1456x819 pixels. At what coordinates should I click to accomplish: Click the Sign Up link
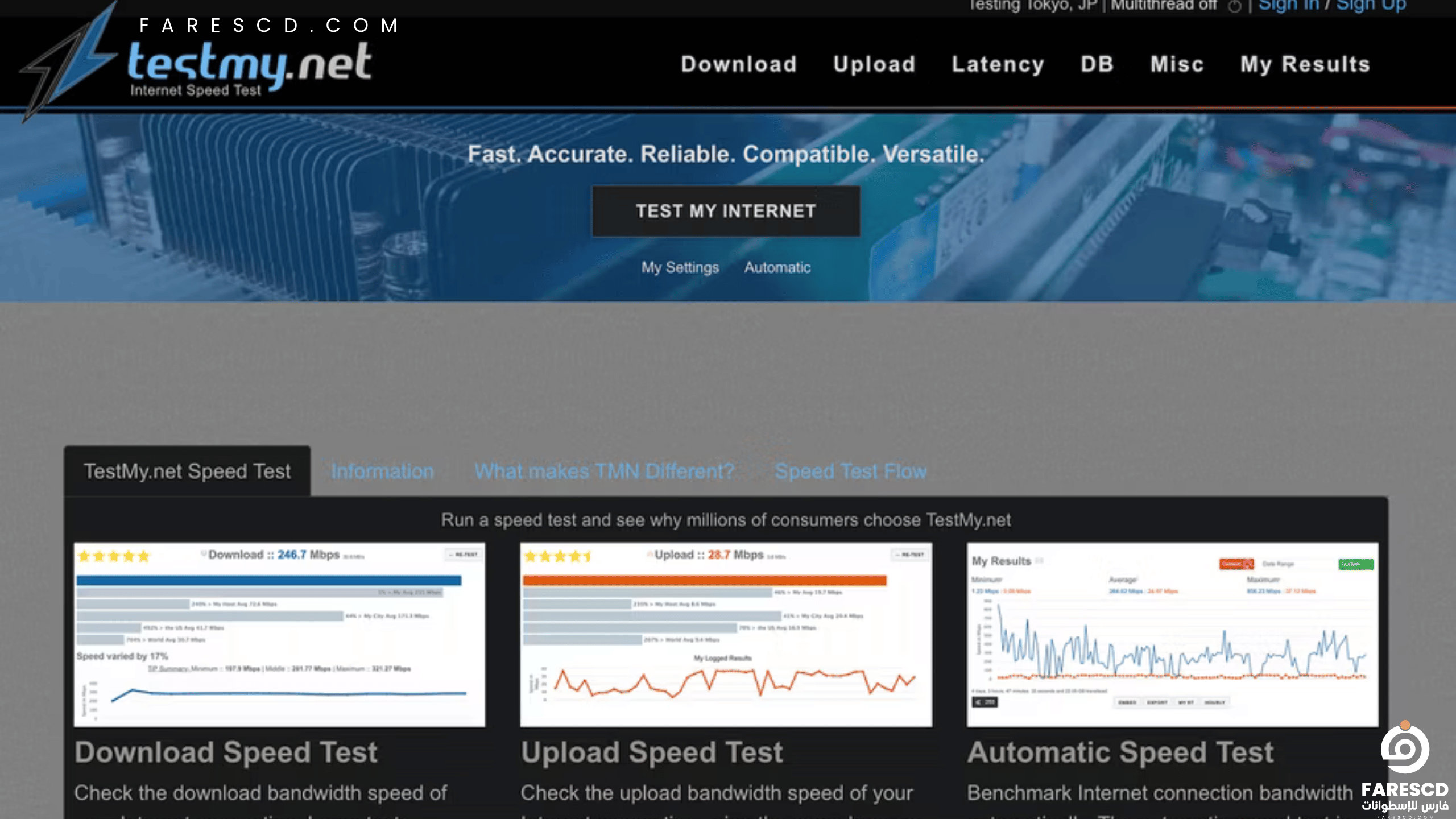pyautogui.click(x=1371, y=6)
